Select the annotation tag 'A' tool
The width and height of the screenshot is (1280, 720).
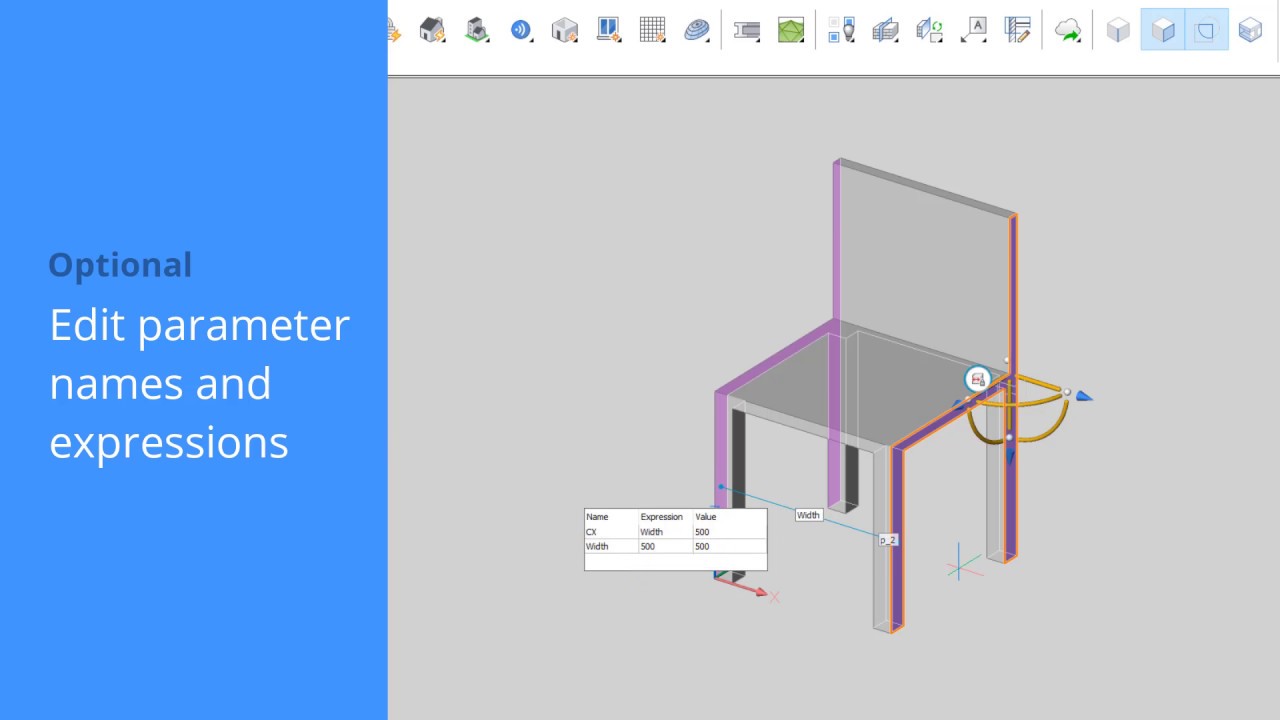pos(974,30)
